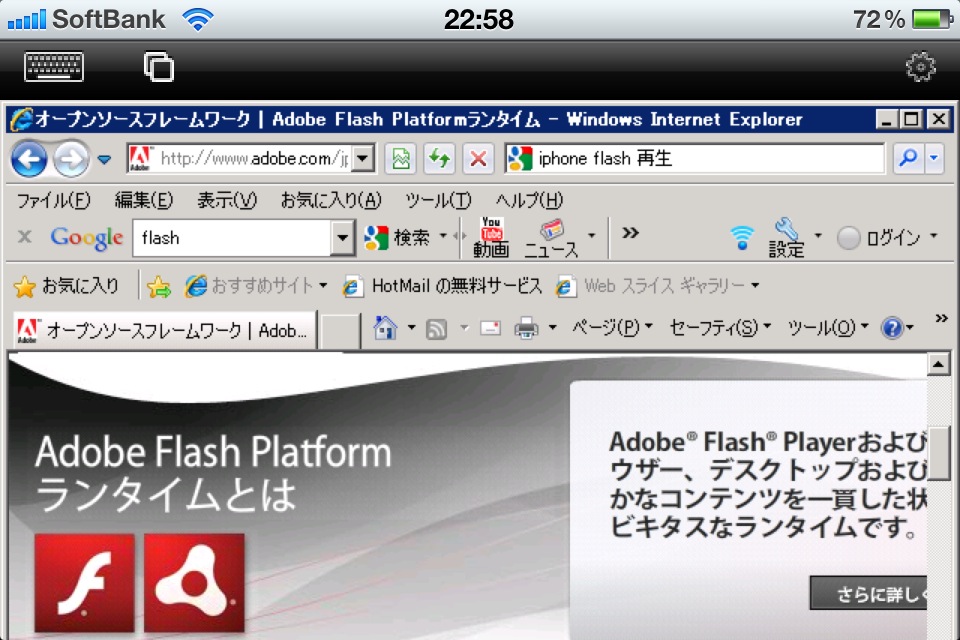Click the ログイン sign-in button

click(879, 238)
